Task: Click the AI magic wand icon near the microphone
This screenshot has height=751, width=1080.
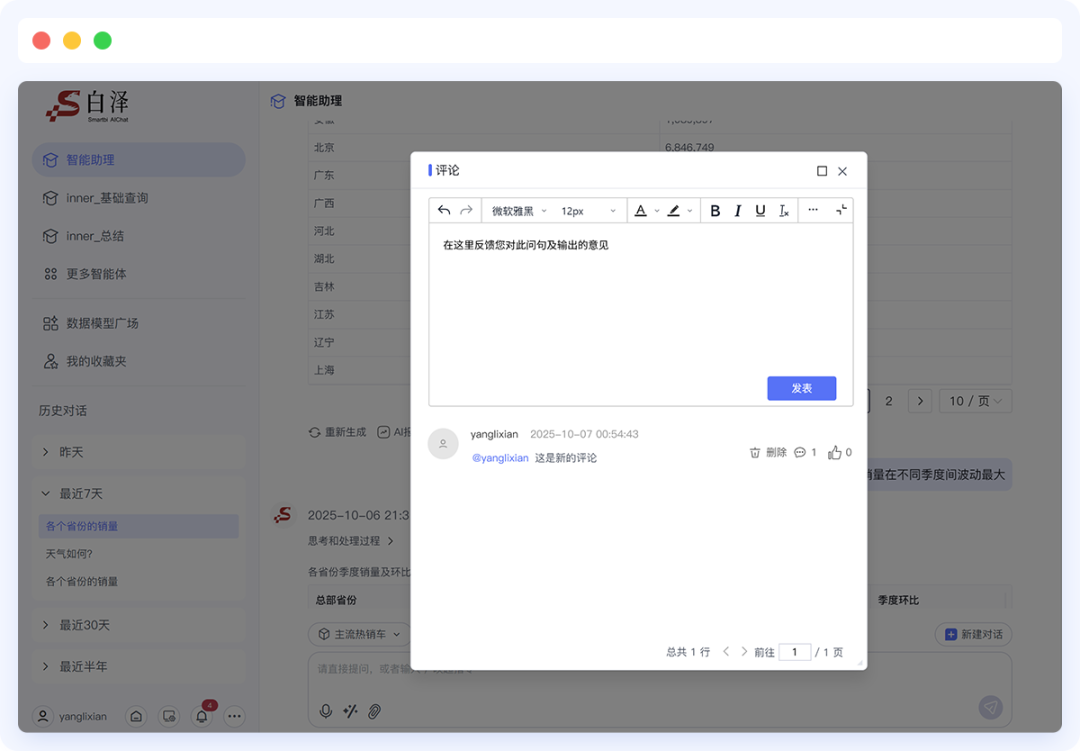Action: pyautogui.click(x=351, y=709)
